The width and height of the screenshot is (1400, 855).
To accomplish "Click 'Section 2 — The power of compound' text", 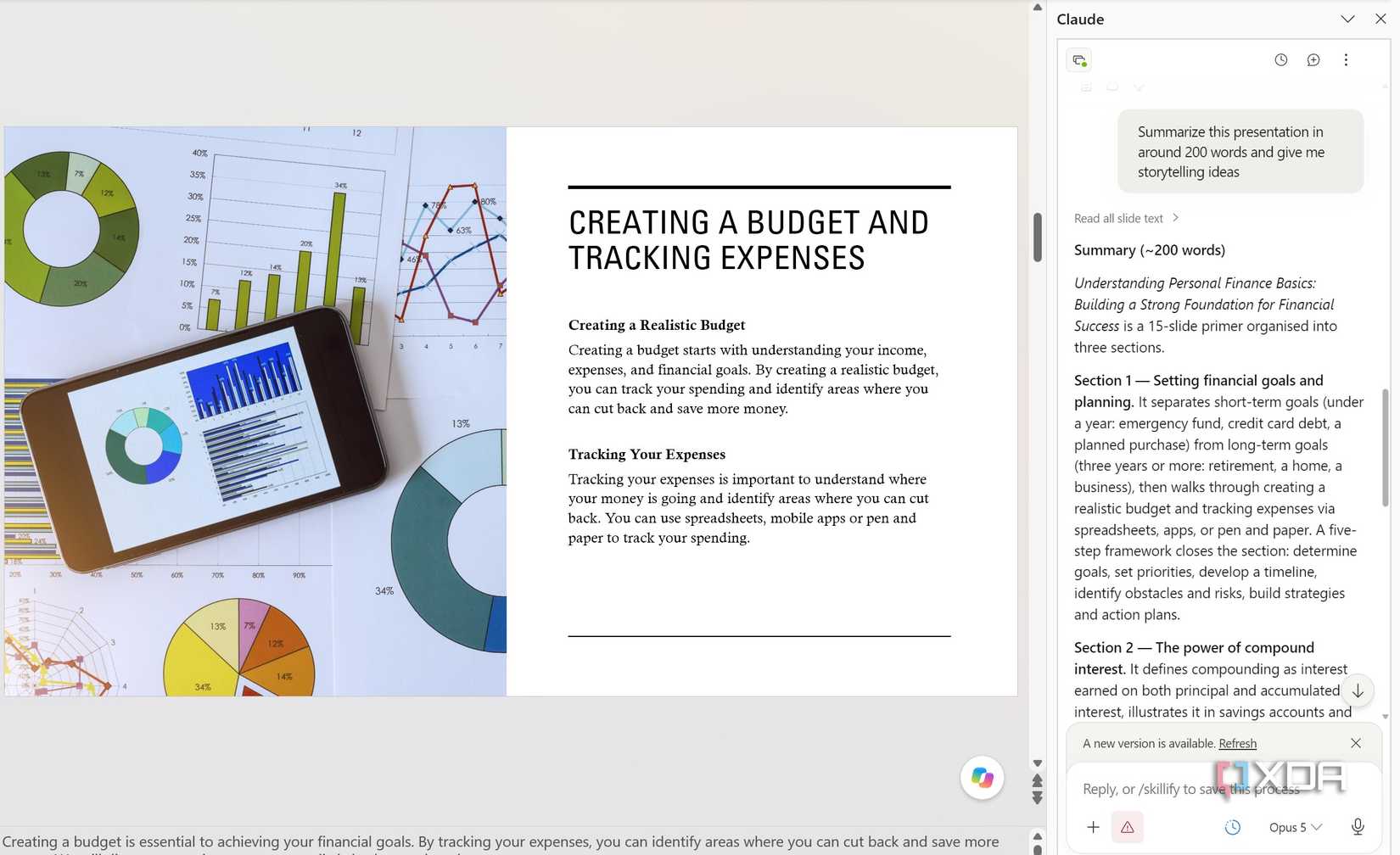I will click(x=1194, y=658).
